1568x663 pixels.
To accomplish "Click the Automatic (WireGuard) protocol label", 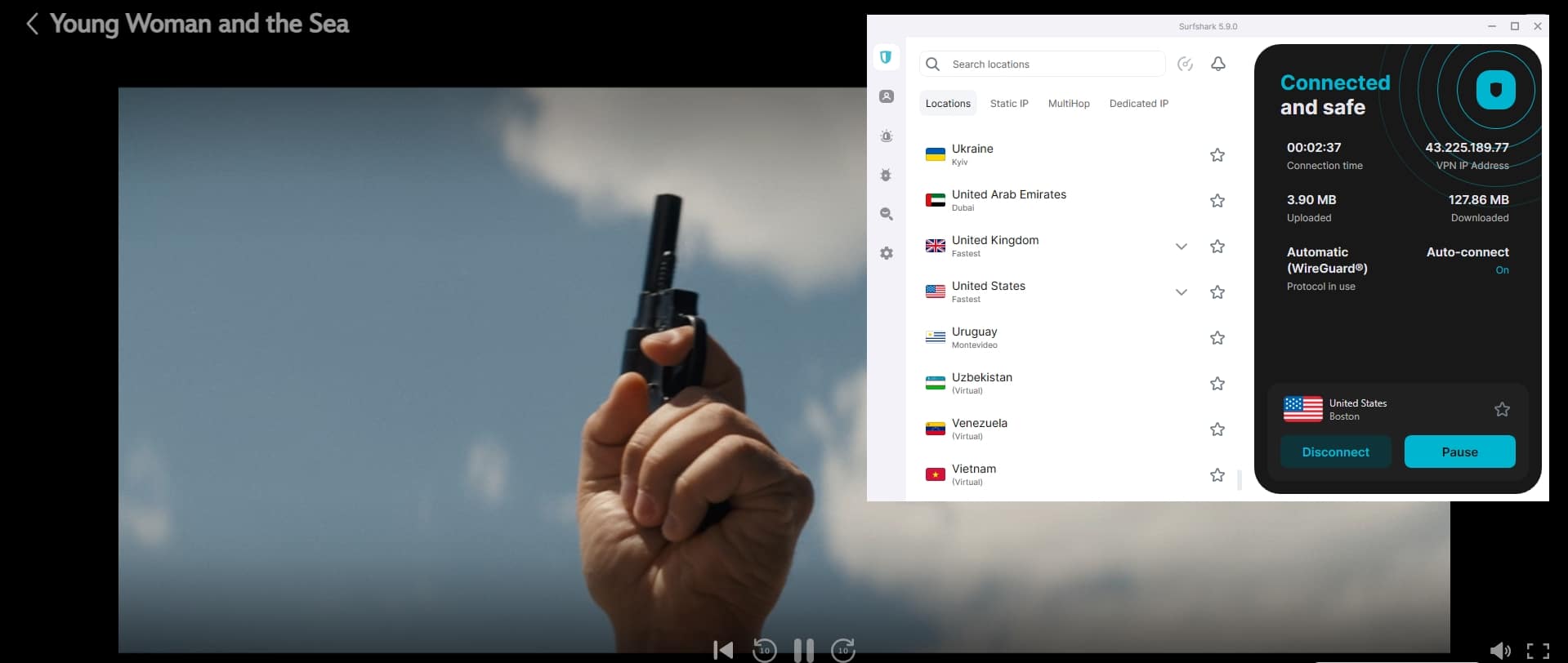I will pyautogui.click(x=1327, y=260).
